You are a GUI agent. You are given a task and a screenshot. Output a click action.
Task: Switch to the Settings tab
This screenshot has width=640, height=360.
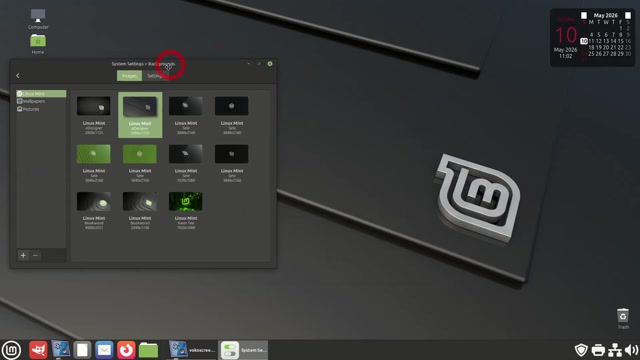click(x=155, y=76)
